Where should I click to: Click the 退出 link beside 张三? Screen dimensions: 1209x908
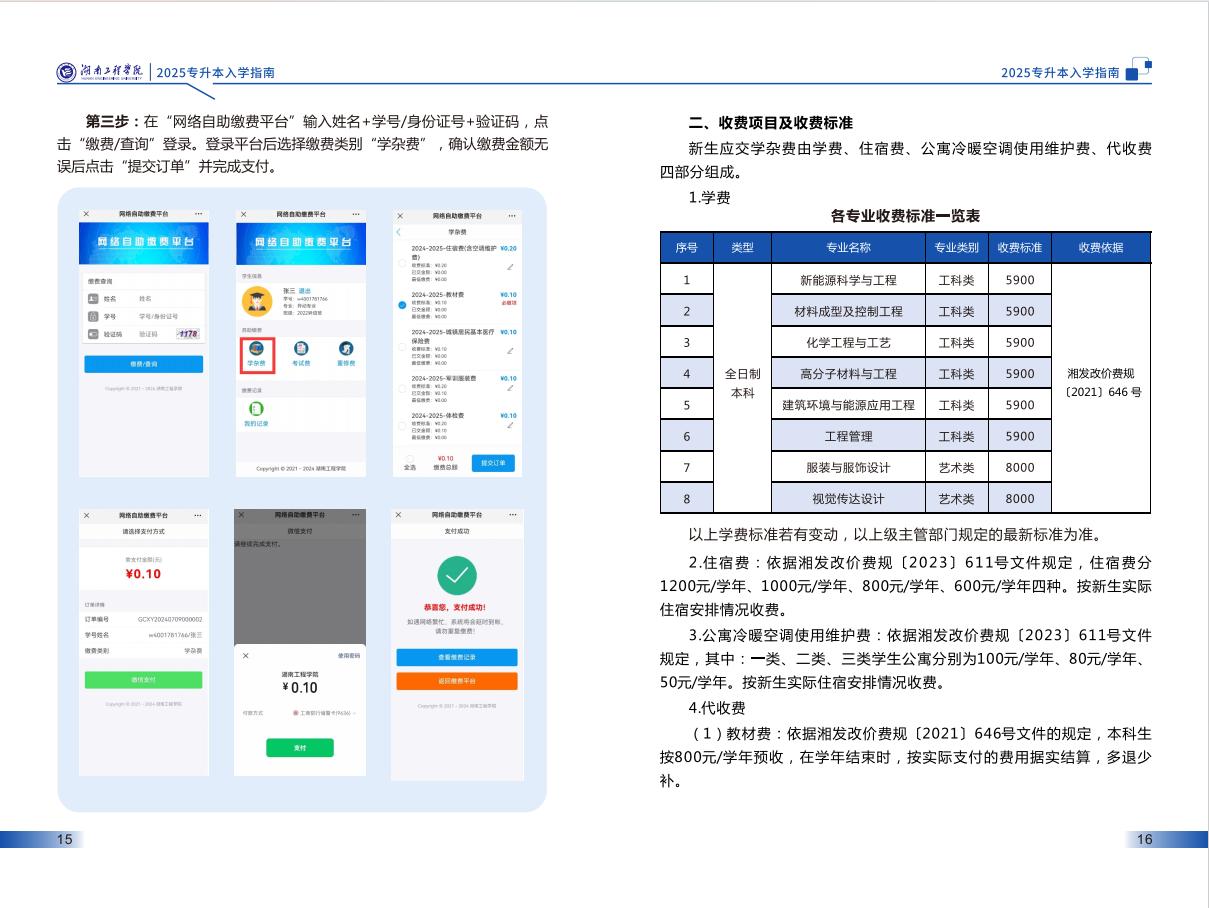[305, 291]
